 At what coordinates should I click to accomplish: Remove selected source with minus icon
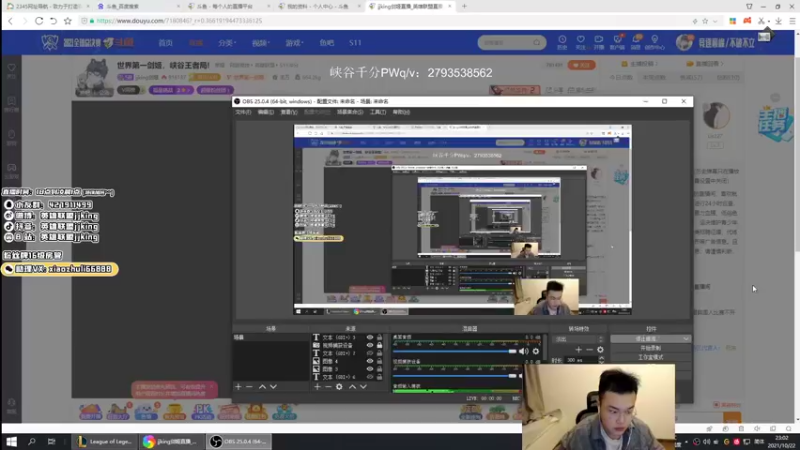(x=328, y=387)
